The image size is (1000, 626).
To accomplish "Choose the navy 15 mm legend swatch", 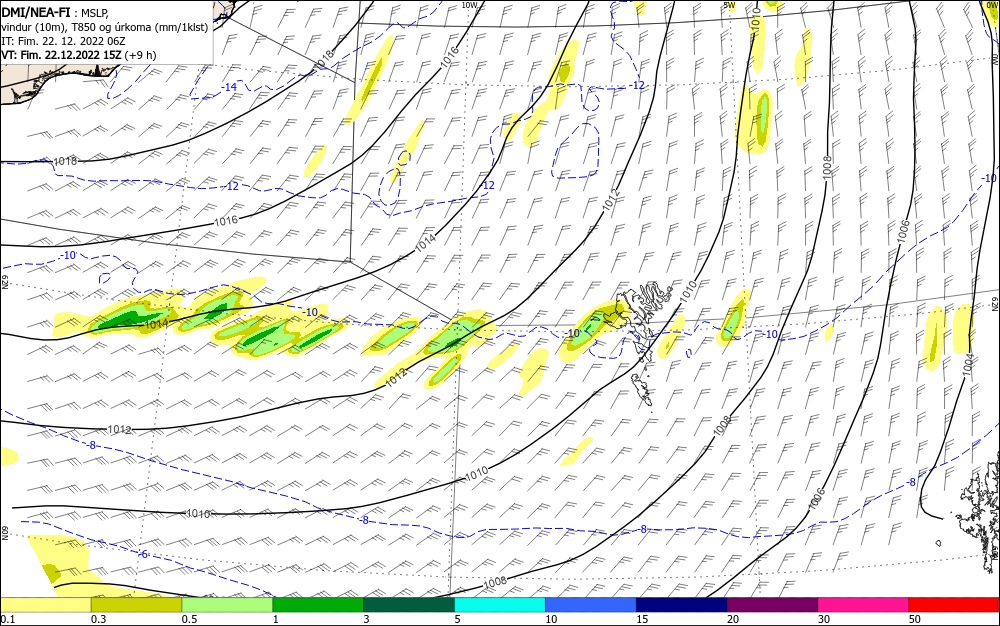I will 682,605.
